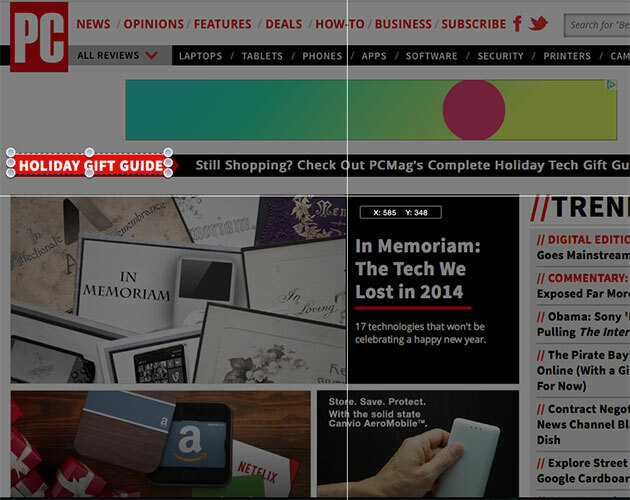Expand the All Reviews dropdown arrow
The height and width of the screenshot is (500, 630).
click(151, 55)
